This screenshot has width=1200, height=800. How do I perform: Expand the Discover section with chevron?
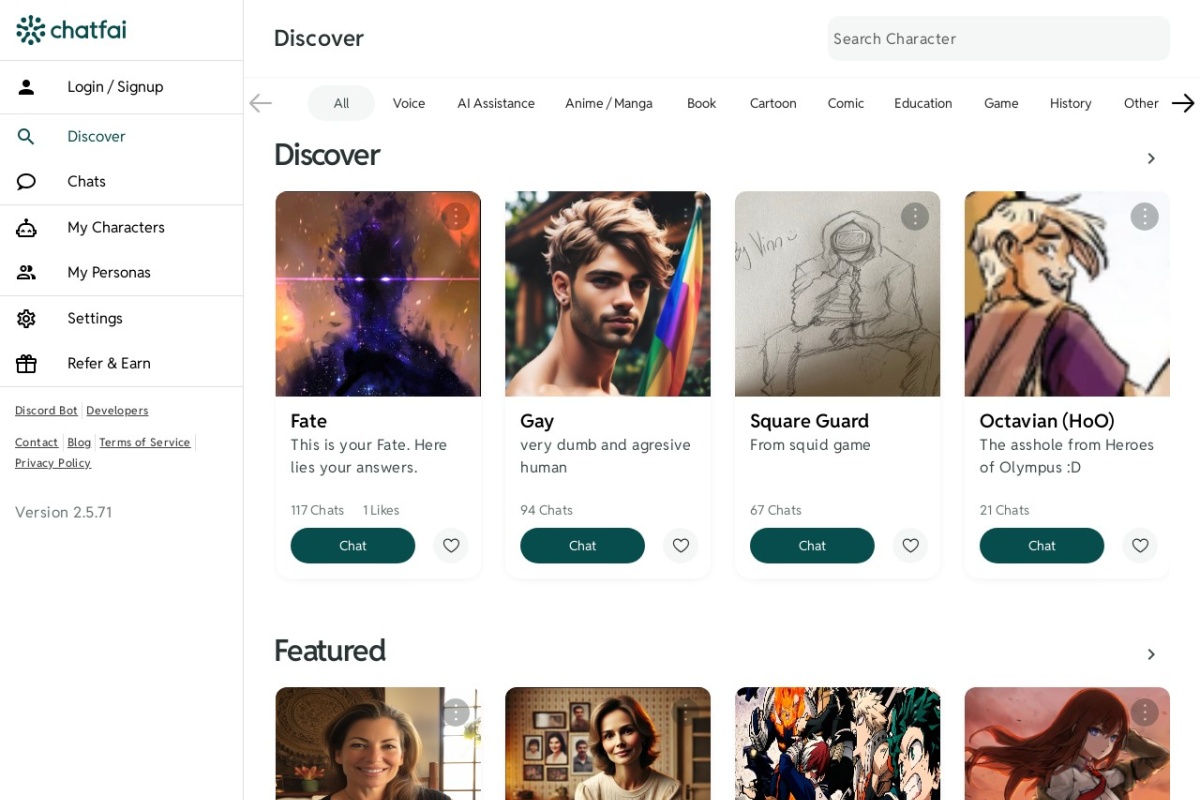(x=1151, y=158)
